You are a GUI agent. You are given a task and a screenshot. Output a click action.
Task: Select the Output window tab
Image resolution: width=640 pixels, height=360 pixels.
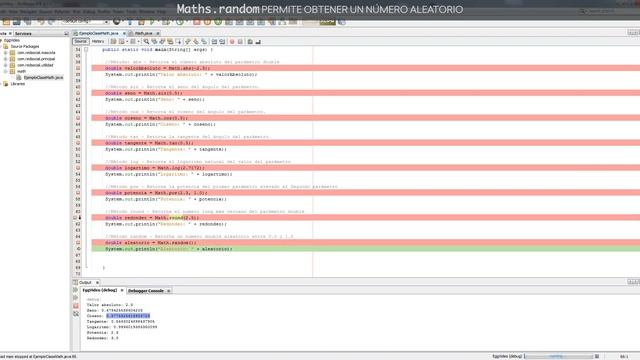(x=85, y=282)
